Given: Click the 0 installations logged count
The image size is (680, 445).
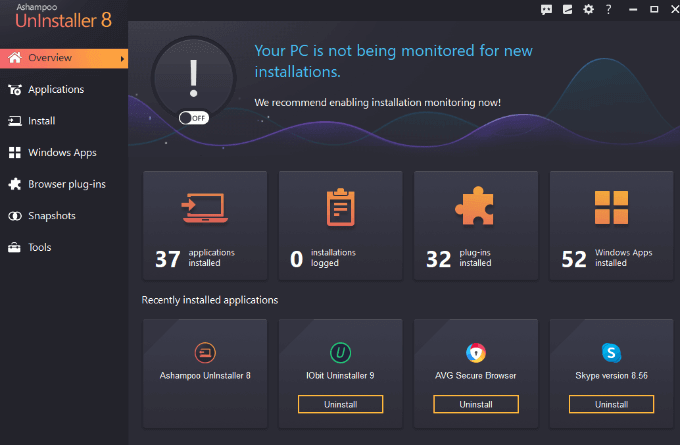Looking at the screenshot, I should click(x=297, y=259).
